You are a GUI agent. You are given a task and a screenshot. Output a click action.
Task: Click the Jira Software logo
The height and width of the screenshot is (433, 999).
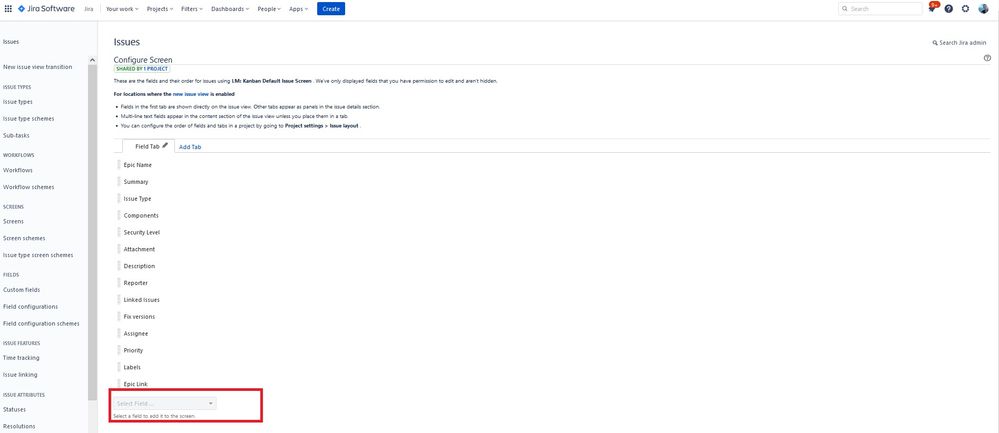(x=46, y=9)
